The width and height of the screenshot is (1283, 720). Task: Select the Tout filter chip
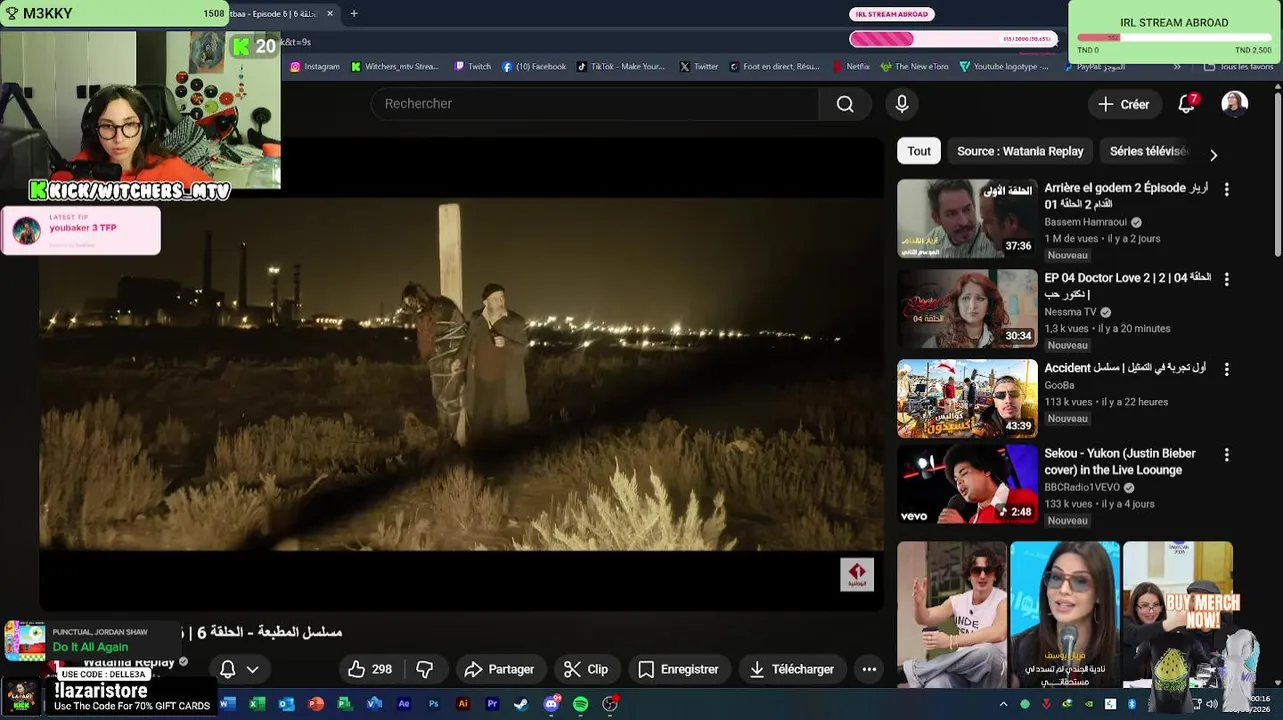point(919,151)
